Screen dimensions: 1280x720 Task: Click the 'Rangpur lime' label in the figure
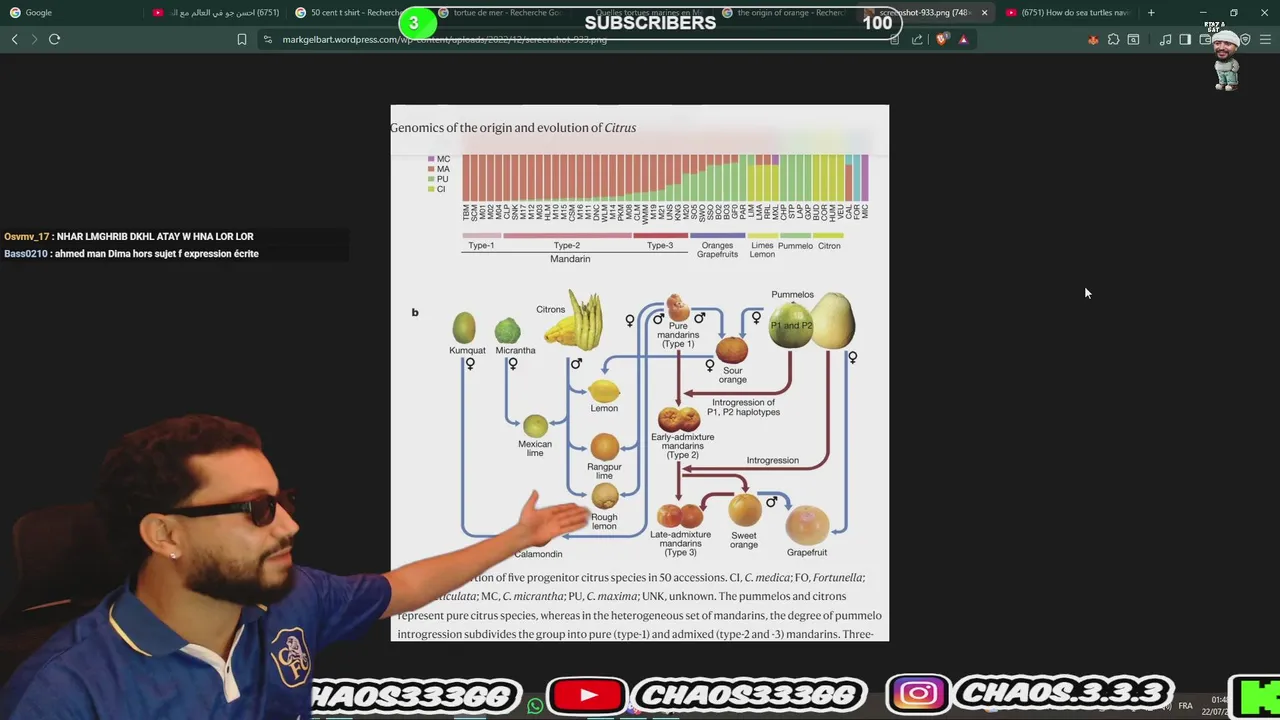tap(604, 471)
